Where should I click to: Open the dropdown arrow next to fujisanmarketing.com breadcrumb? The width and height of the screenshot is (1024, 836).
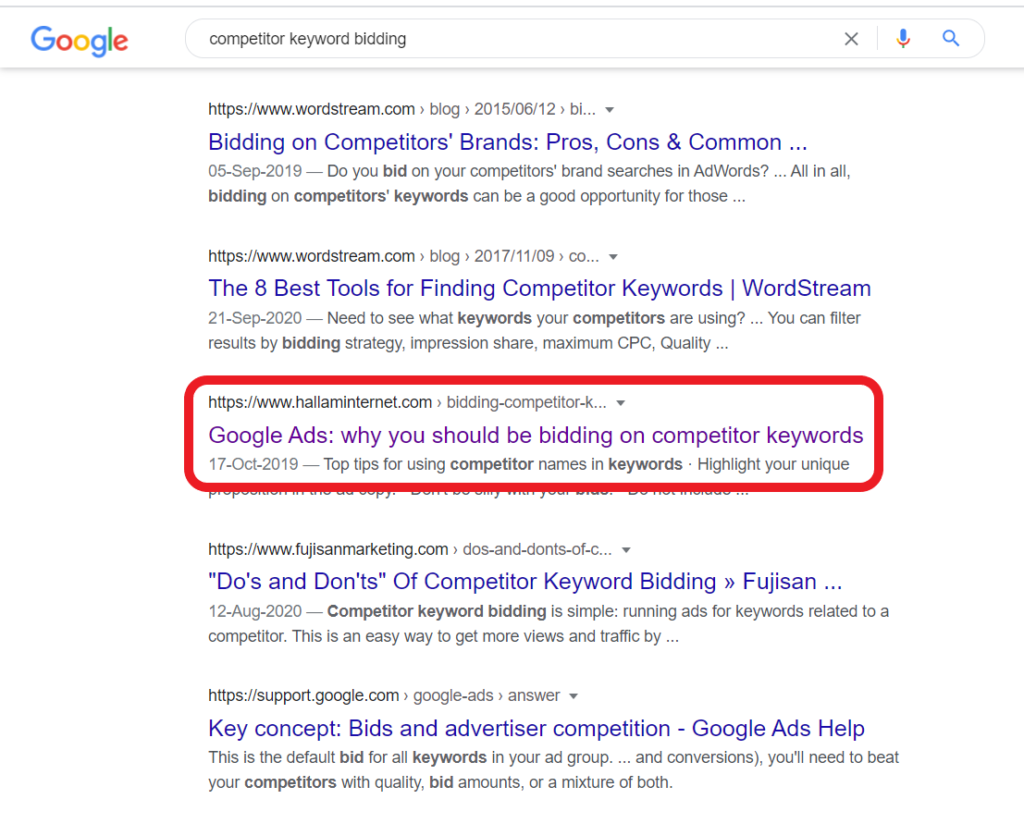pos(626,549)
